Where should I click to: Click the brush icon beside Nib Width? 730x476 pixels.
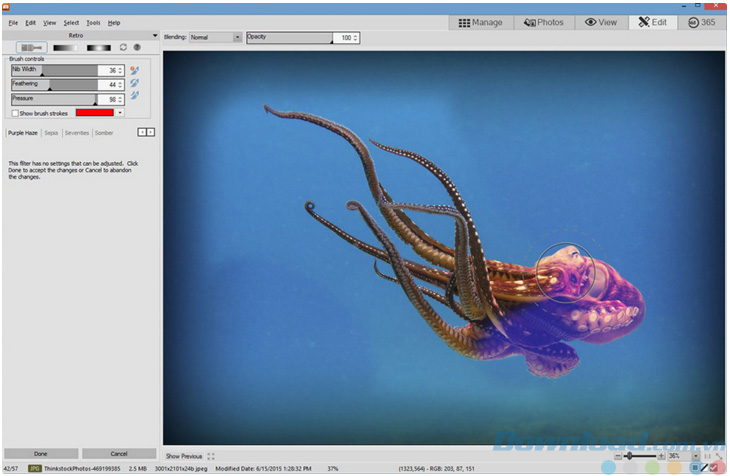(x=135, y=71)
